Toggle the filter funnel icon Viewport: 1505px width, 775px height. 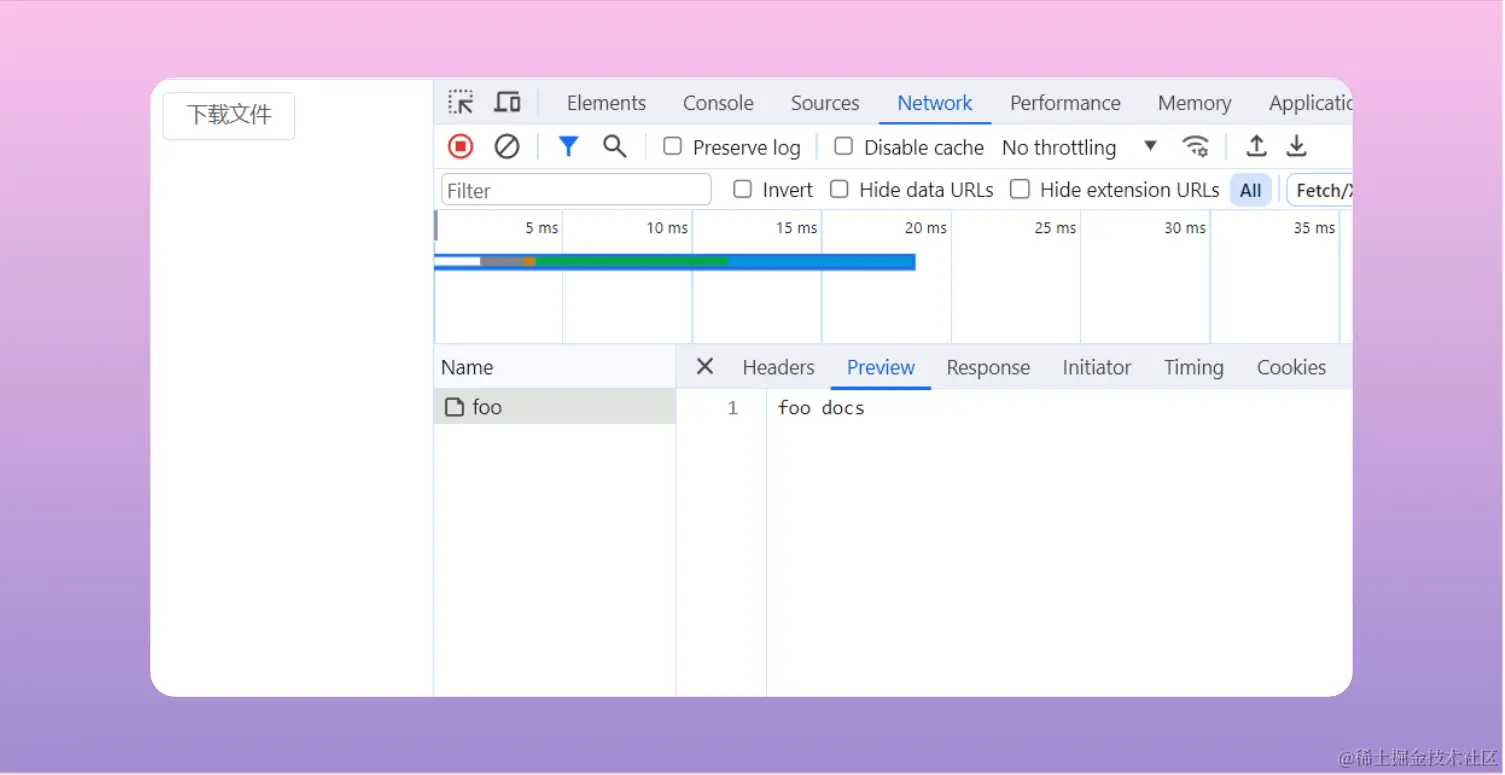[568, 147]
